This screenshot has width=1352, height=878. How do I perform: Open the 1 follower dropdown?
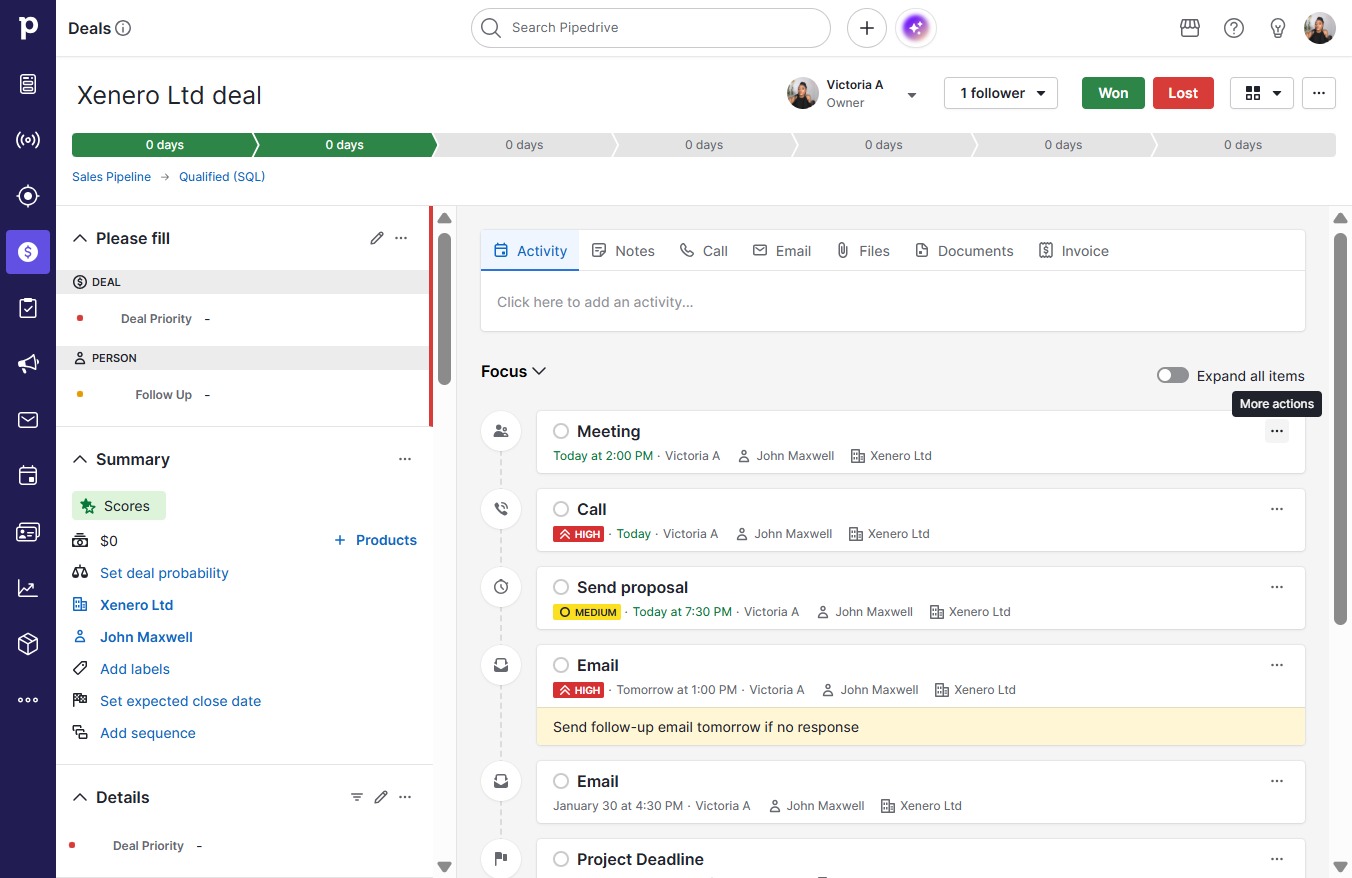coord(1001,93)
